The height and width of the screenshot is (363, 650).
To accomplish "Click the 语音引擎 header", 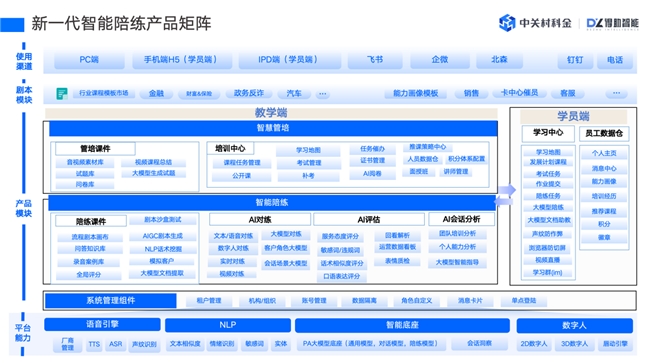I will coord(102,324).
